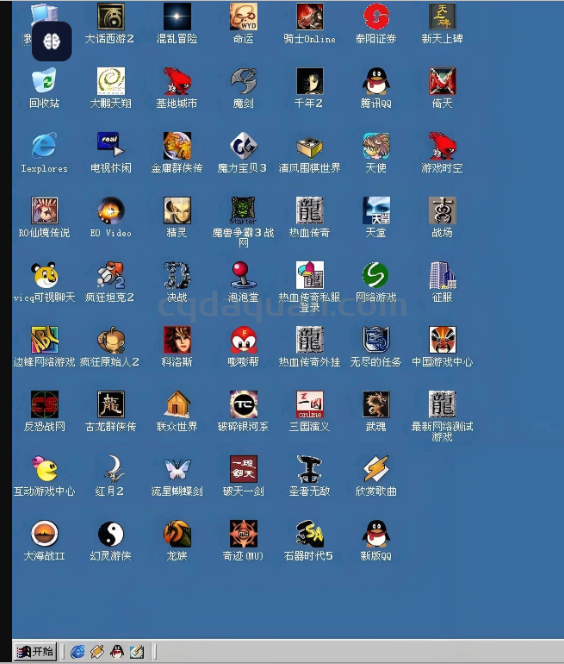Click QQ penguin quick launch icon
Viewport: 564px width, 664px height.
coord(117,651)
